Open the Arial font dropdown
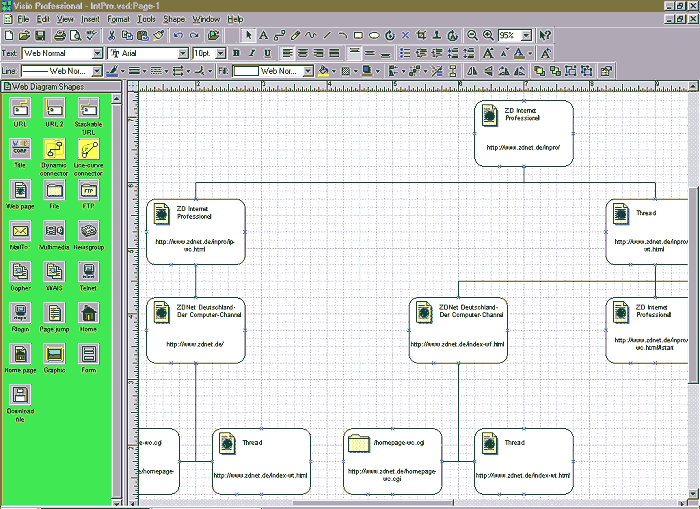This screenshot has height=509, width=700. coord(183,54)
